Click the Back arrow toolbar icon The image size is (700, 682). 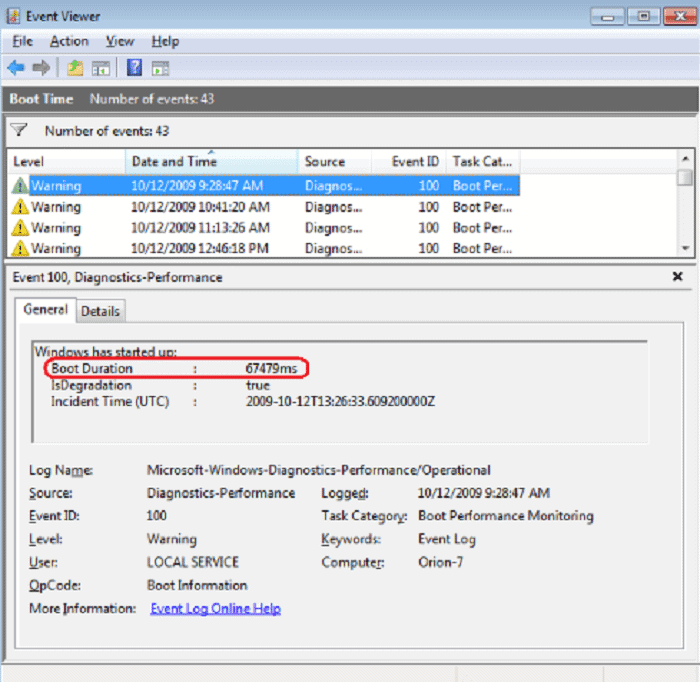pos(16,68)
